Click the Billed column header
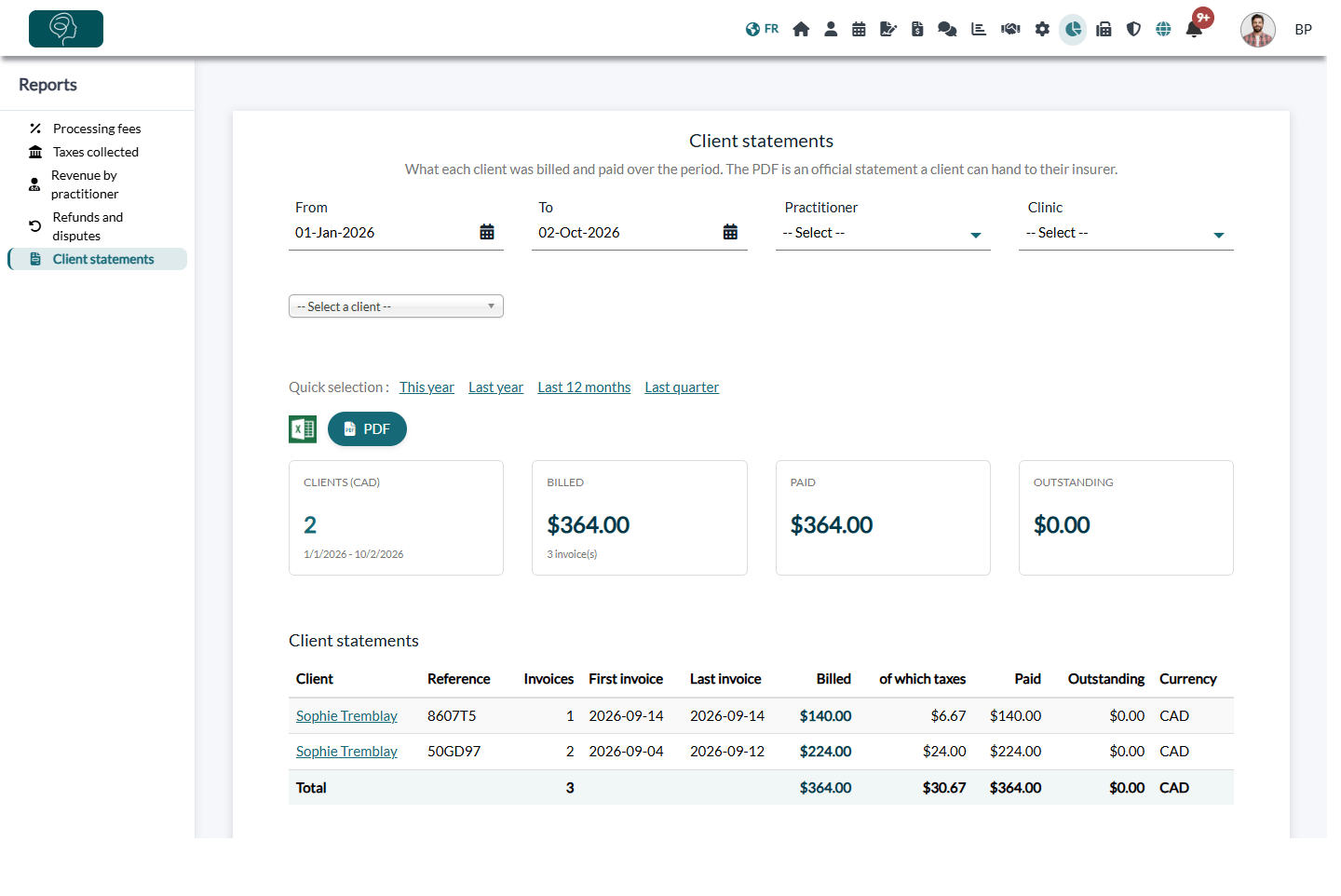The height and width of the screenshot is (896, 1341). pyautogui.click(x=833, y=679)
